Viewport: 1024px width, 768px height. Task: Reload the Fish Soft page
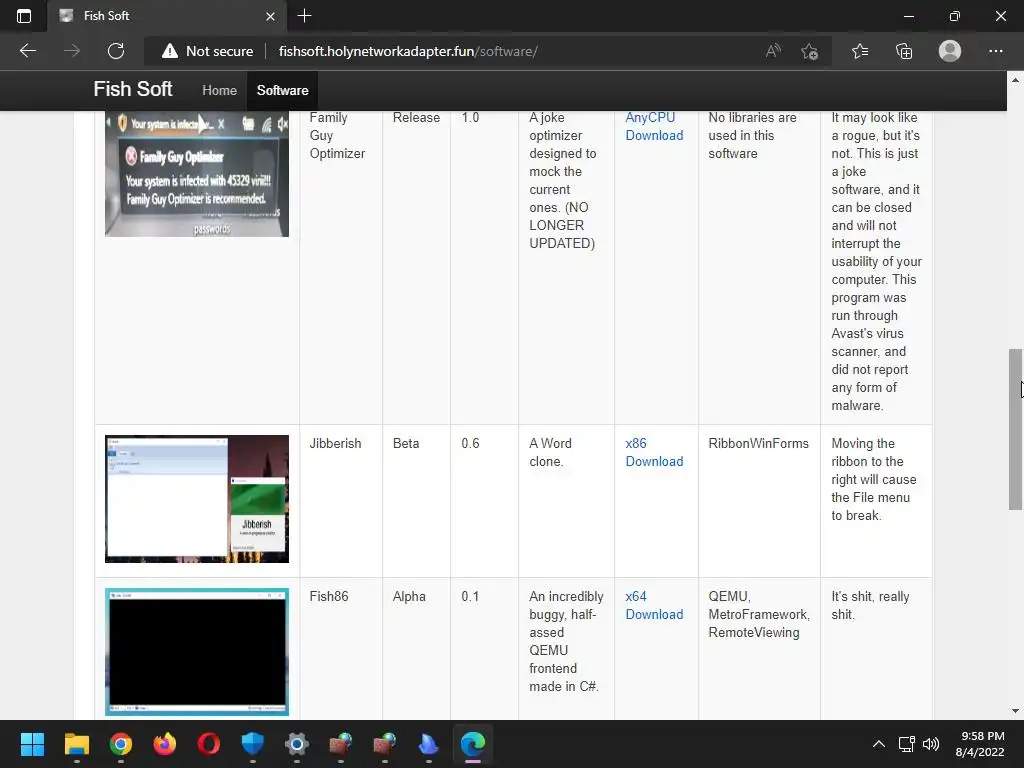coord(116,51)
